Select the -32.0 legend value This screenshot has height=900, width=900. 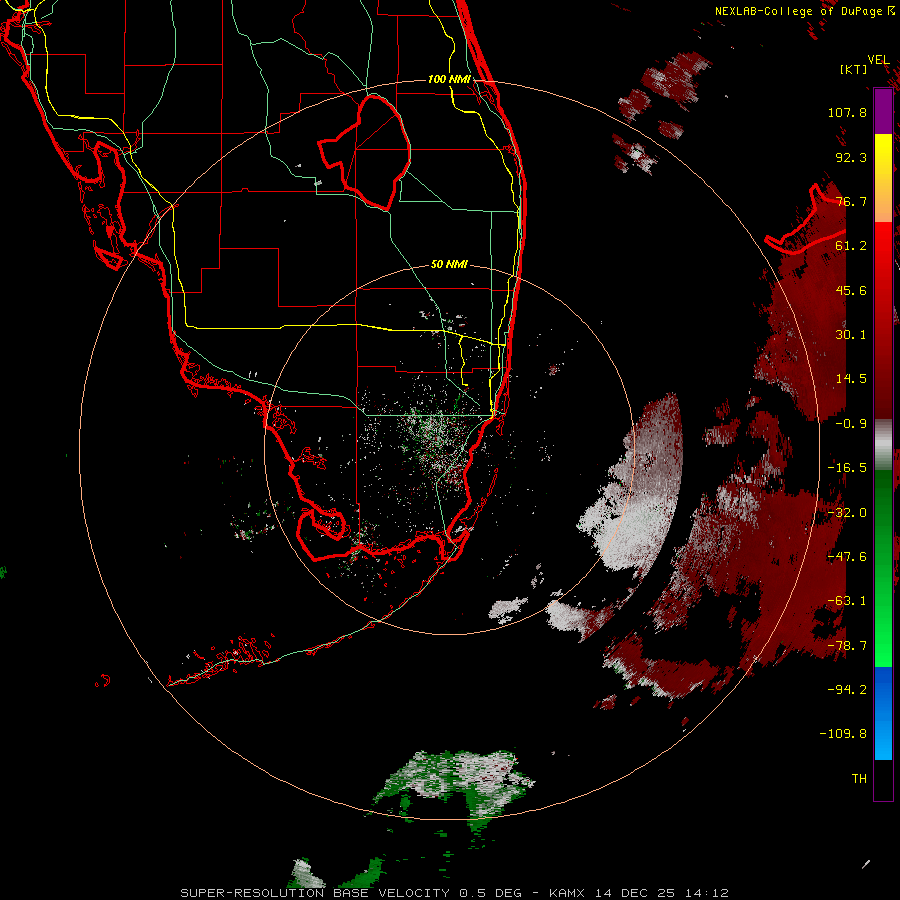coord(847,513)
